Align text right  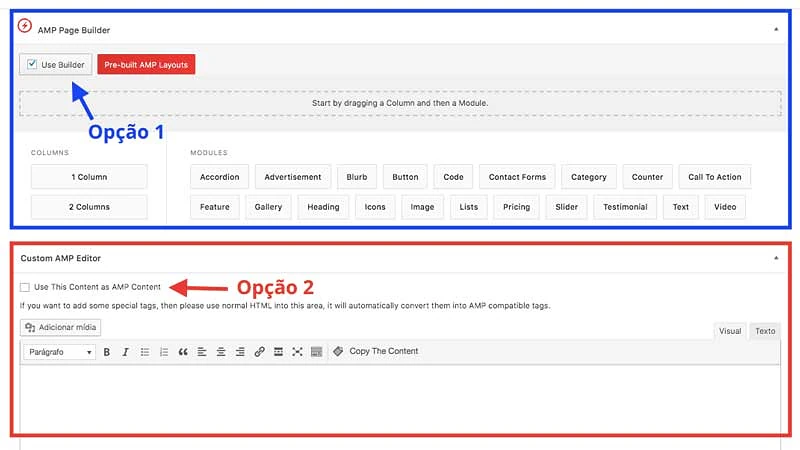click(x=240, y=352)
